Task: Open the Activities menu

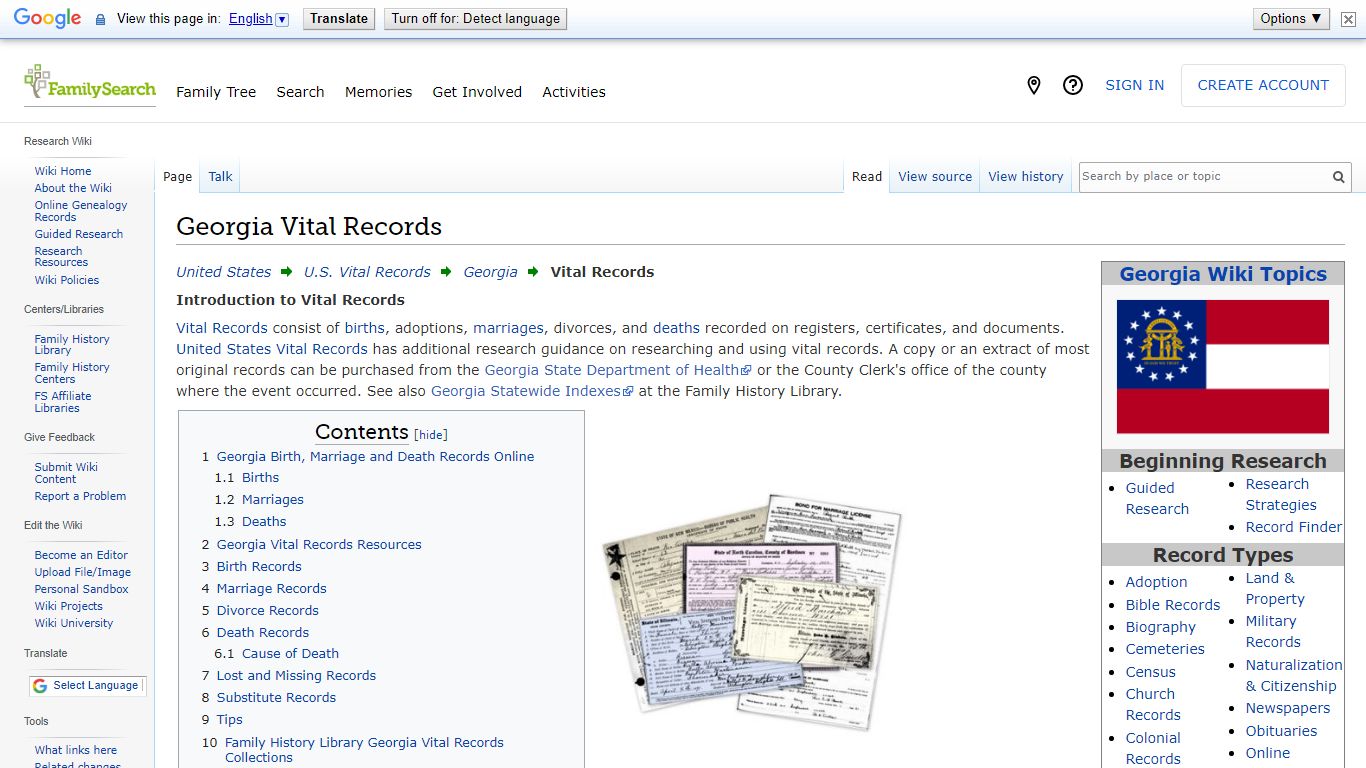Action: [574, 92]
